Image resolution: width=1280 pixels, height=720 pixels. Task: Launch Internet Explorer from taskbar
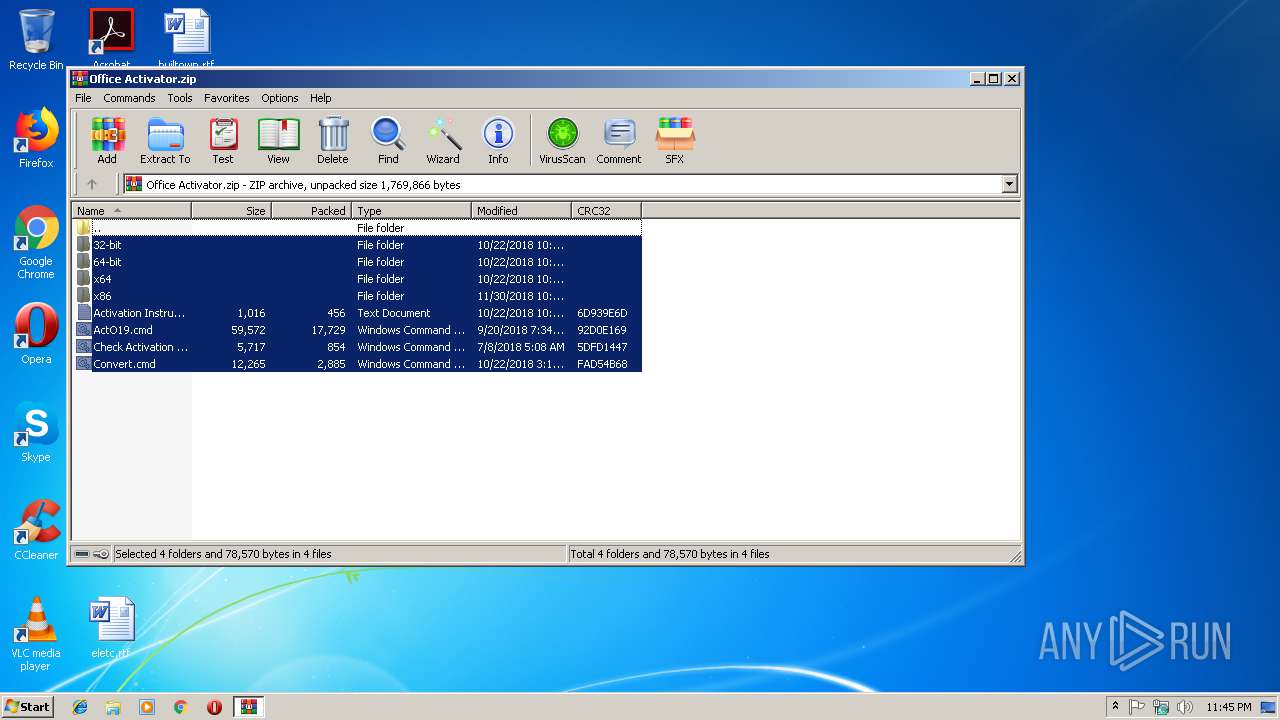click(80, 707)
